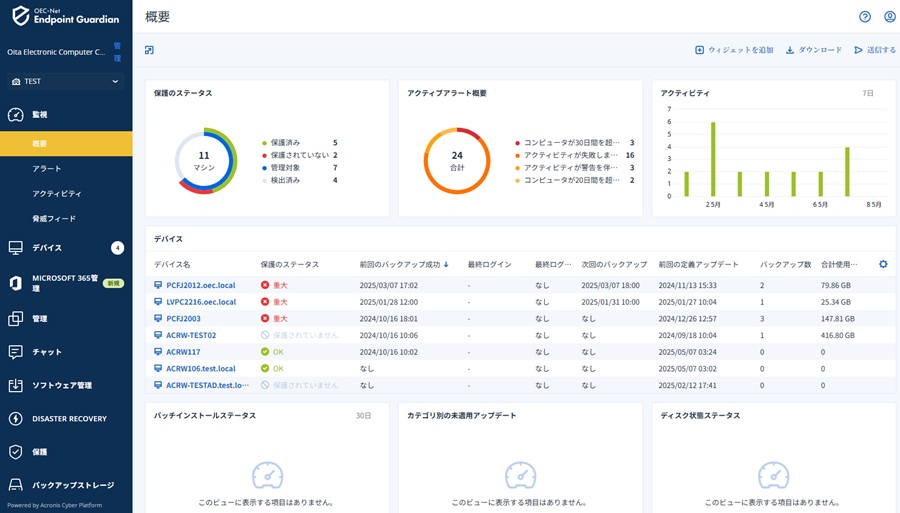Click the 79.86 GB usage cell
This screenshot has height=513, width=900.
tap(836, 285)
